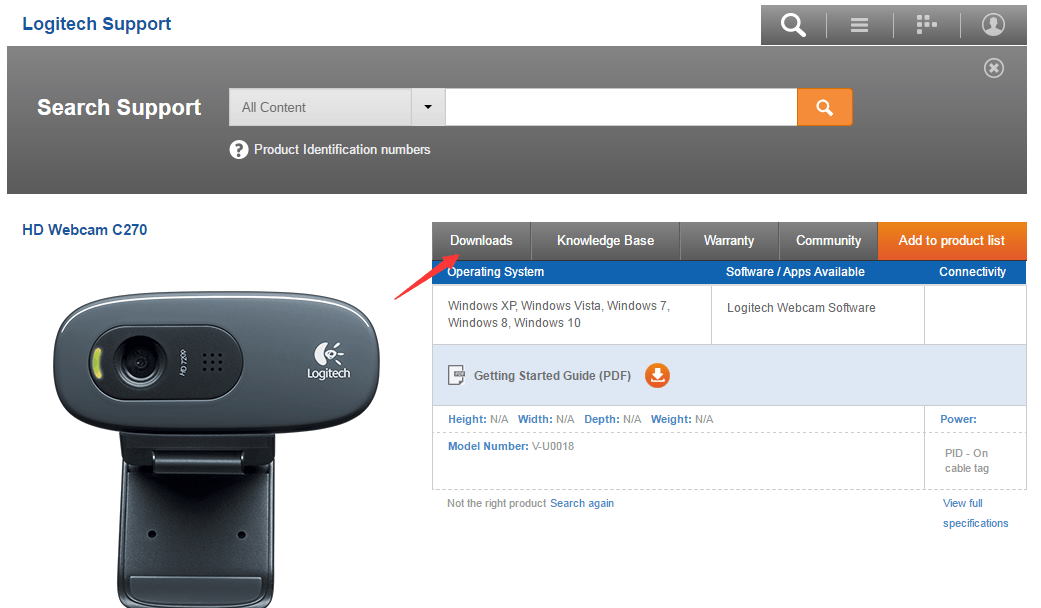
Task: Select the All Content category box
Action: click(x=320, y=107)
